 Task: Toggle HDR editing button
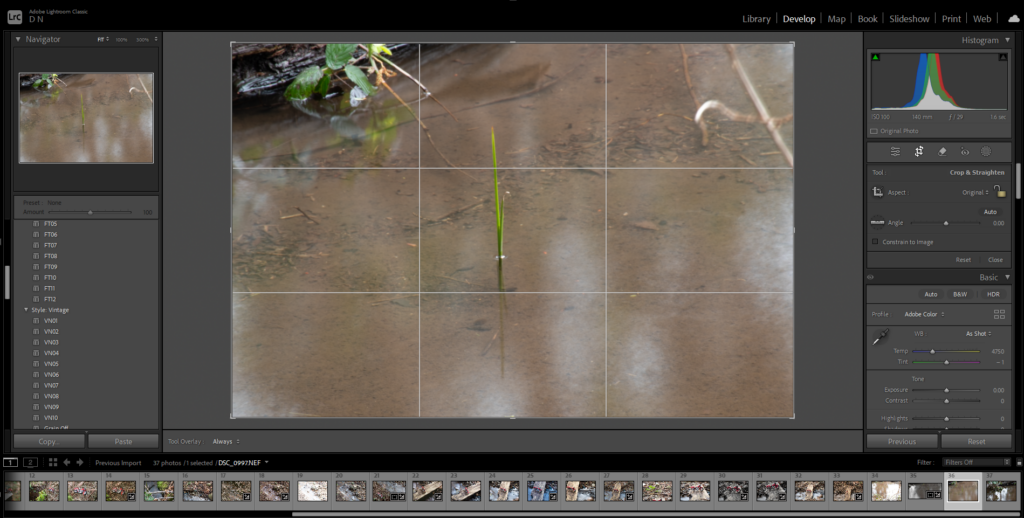[993, 295]
